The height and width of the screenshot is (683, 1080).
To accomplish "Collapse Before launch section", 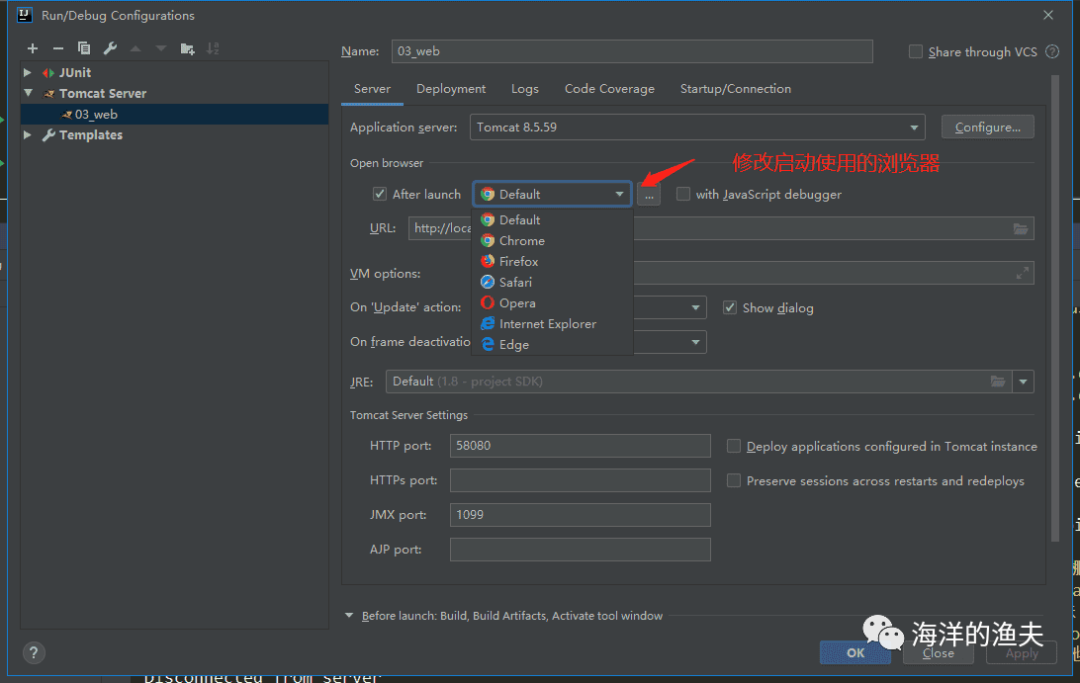I will click(349, 616).
